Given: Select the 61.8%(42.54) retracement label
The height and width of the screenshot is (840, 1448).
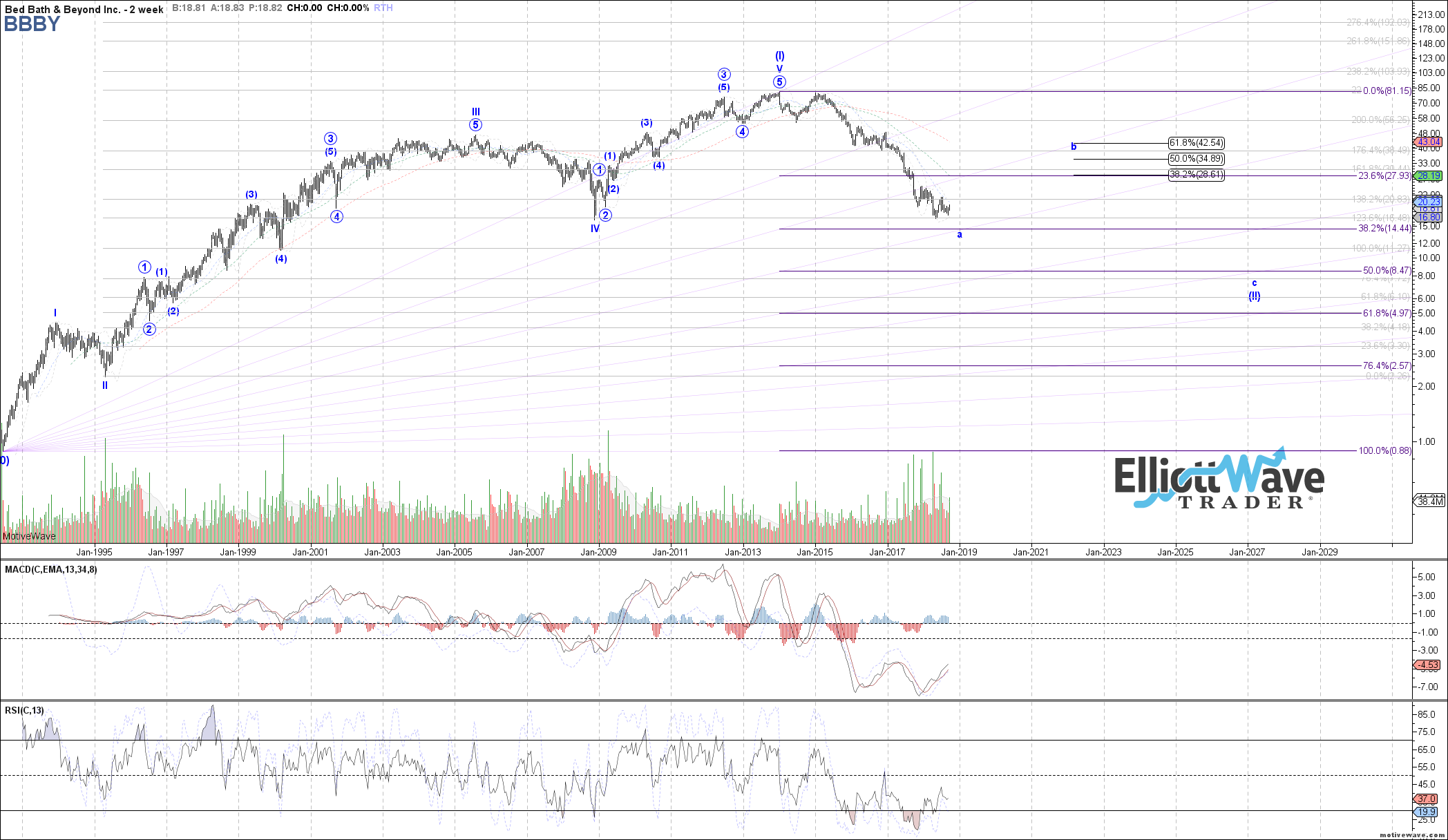Looking at the screenshot, I should tap(1197, 143).
